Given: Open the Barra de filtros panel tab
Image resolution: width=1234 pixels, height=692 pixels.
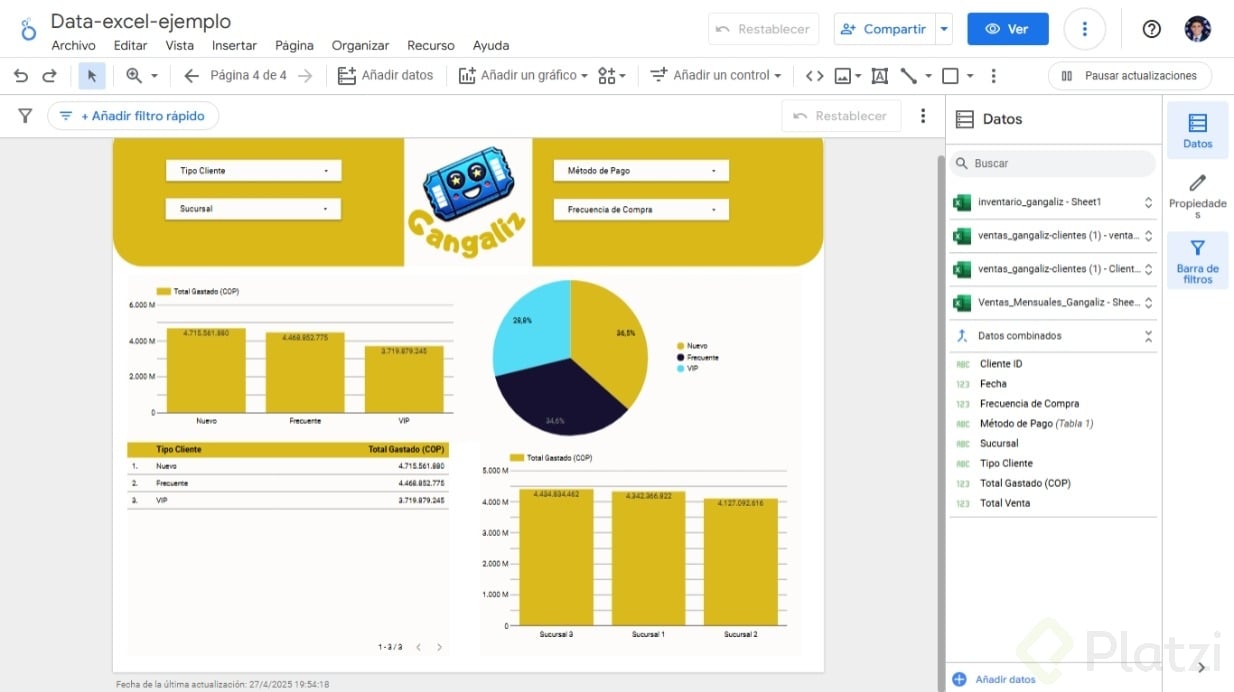Looking at the screenshot, I should point(1197,261).
